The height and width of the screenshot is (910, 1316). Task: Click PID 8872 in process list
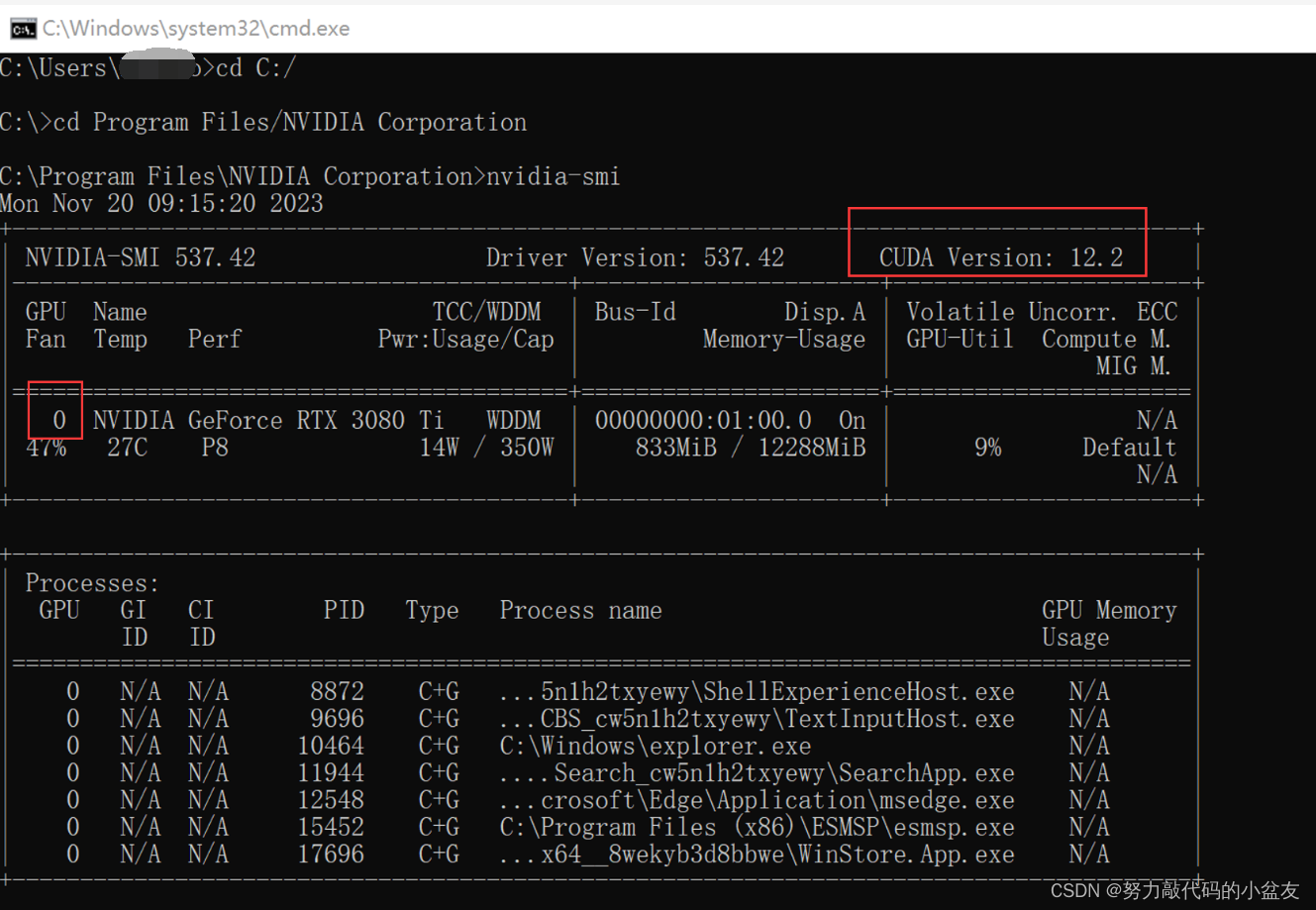(x=337, y=691)
